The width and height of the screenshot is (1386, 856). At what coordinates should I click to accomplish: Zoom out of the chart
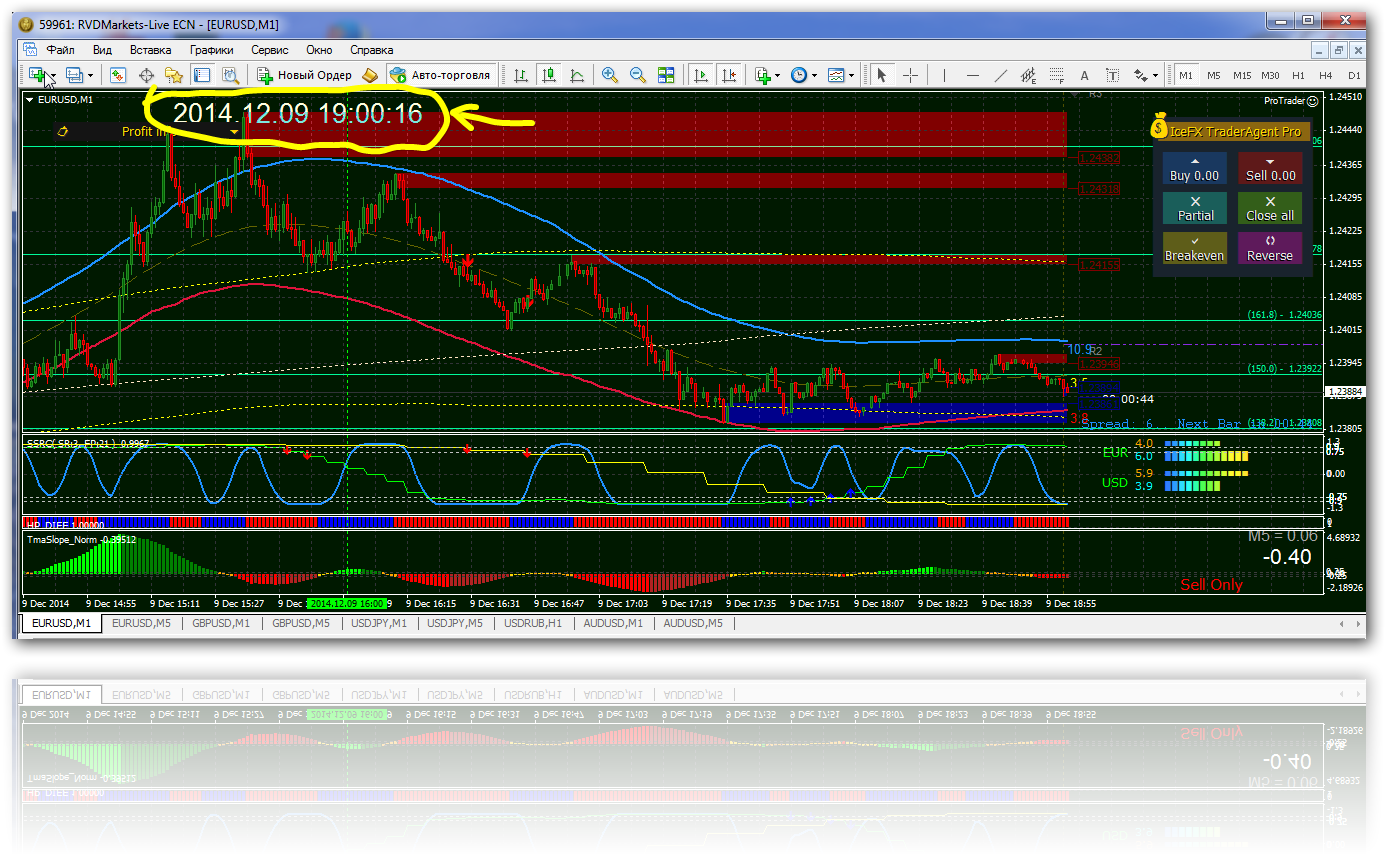pos(637,75)
